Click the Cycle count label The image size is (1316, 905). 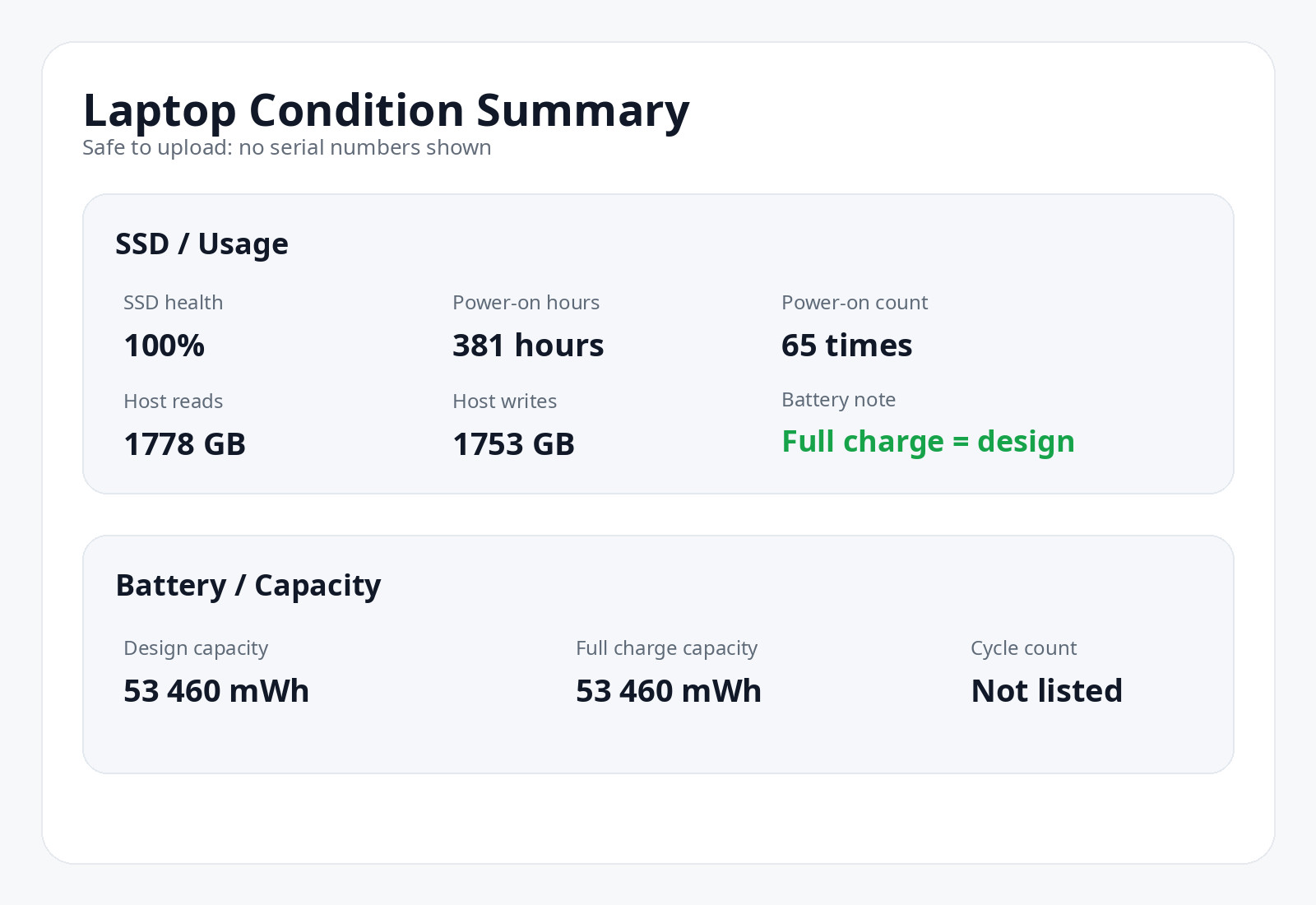[x=1023, y=648]
